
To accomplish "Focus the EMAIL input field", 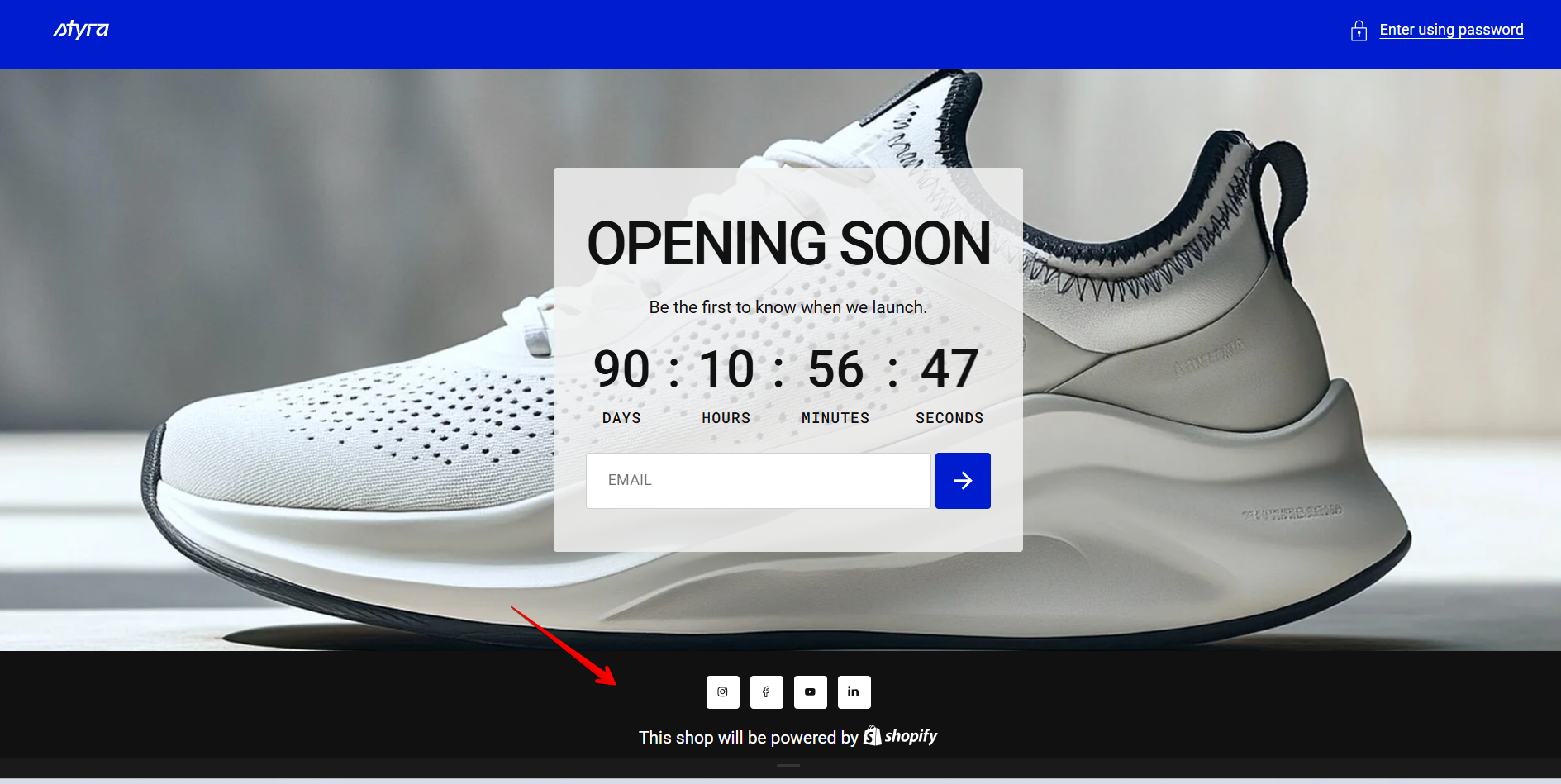I will [759, 481].
